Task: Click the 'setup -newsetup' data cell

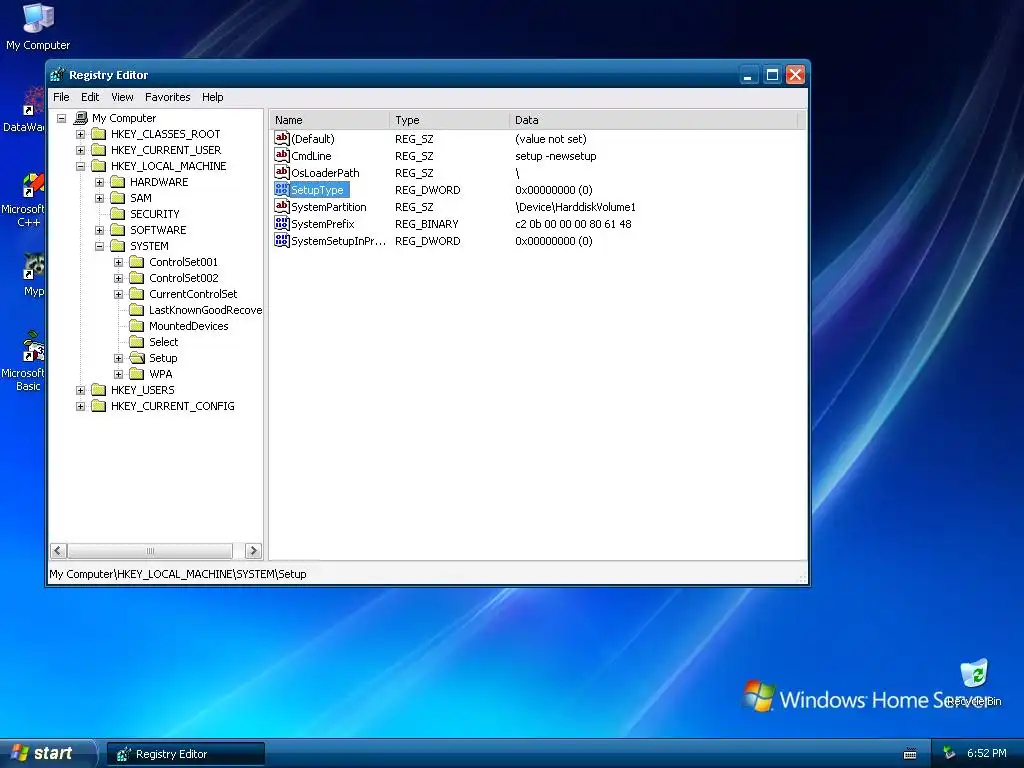Action: tap(556, 156)
